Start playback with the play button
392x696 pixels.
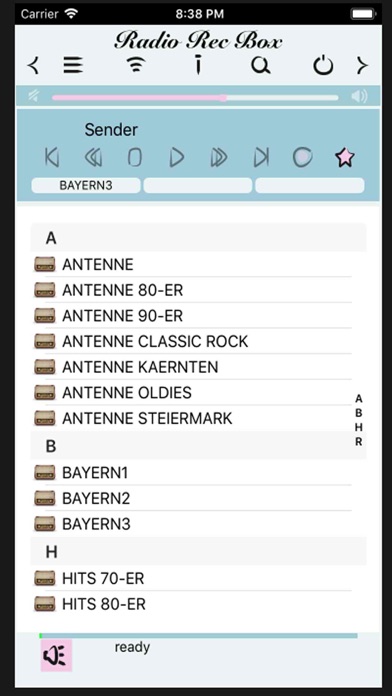(x=177, y=157)
